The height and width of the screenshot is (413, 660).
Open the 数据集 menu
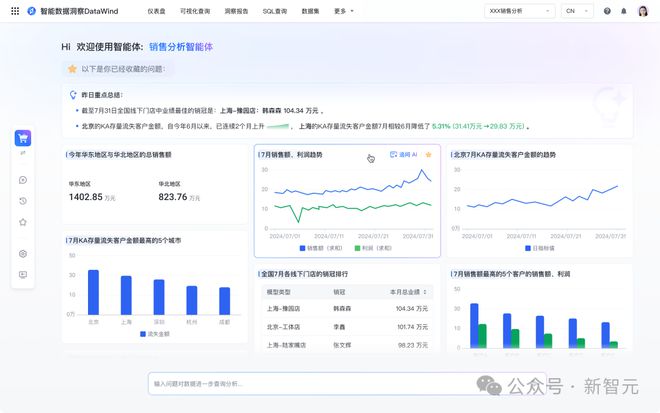pos(310,11)
